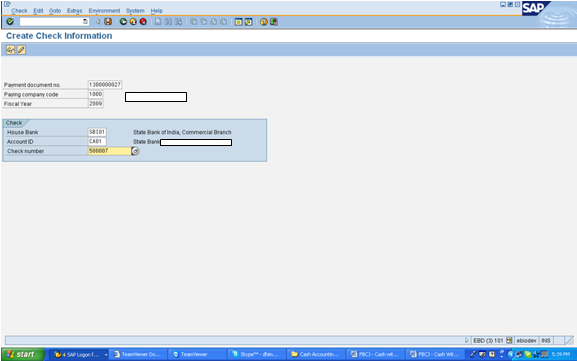Click the Payment document no. field

(x=105, y=85)
